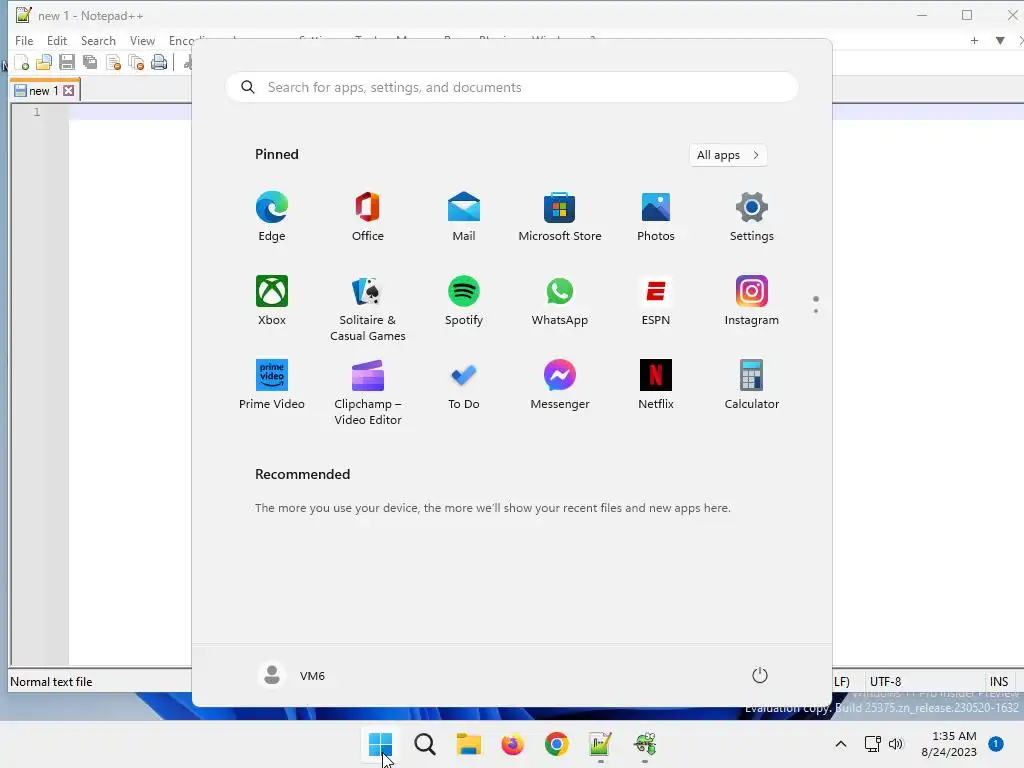
Task: Open the notification badge on taskbar
Action: 996,743
